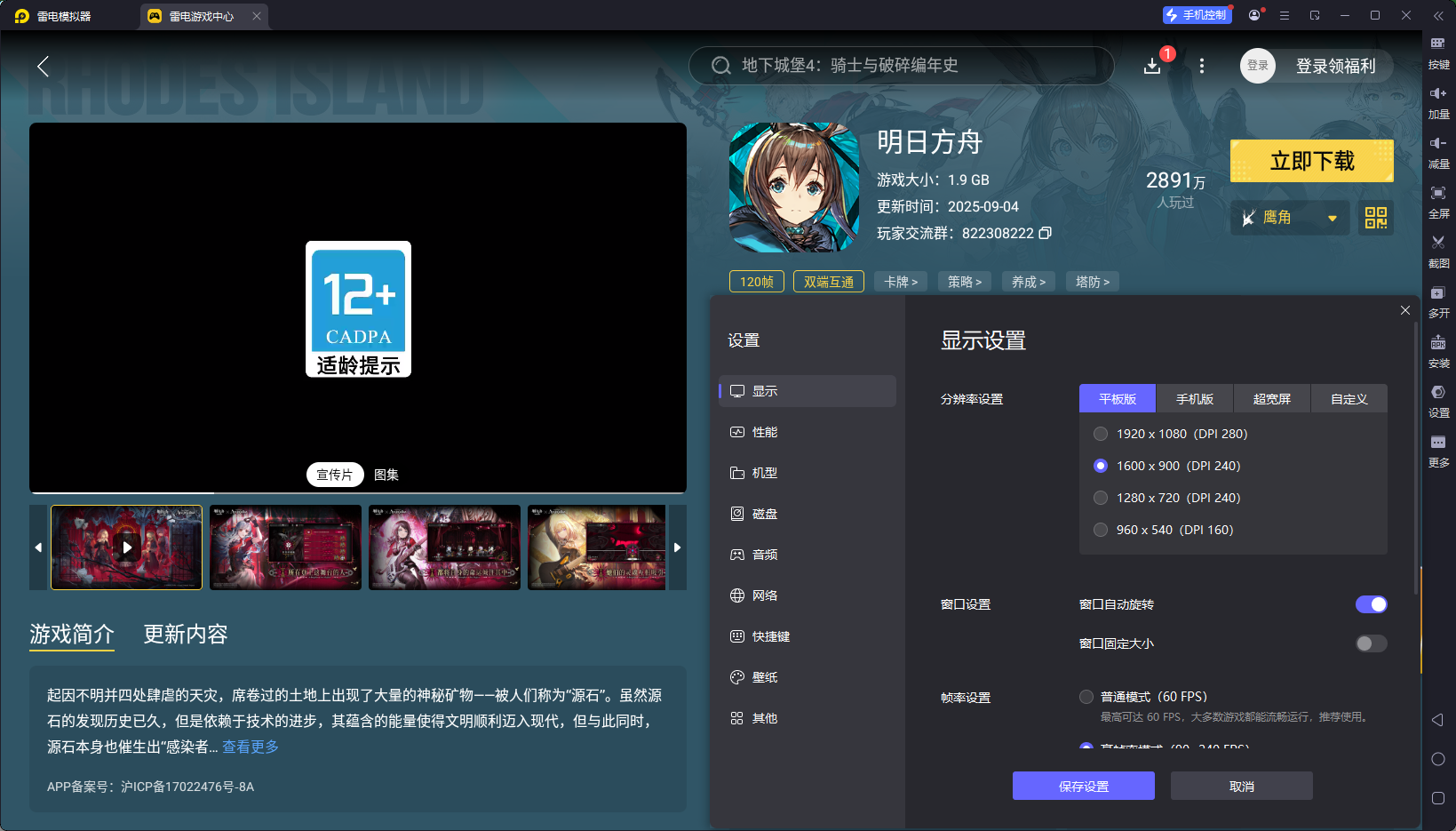The height and width of the screenshot is (831, 1456).
Task: Click the game search field
Action: point(901,66)
